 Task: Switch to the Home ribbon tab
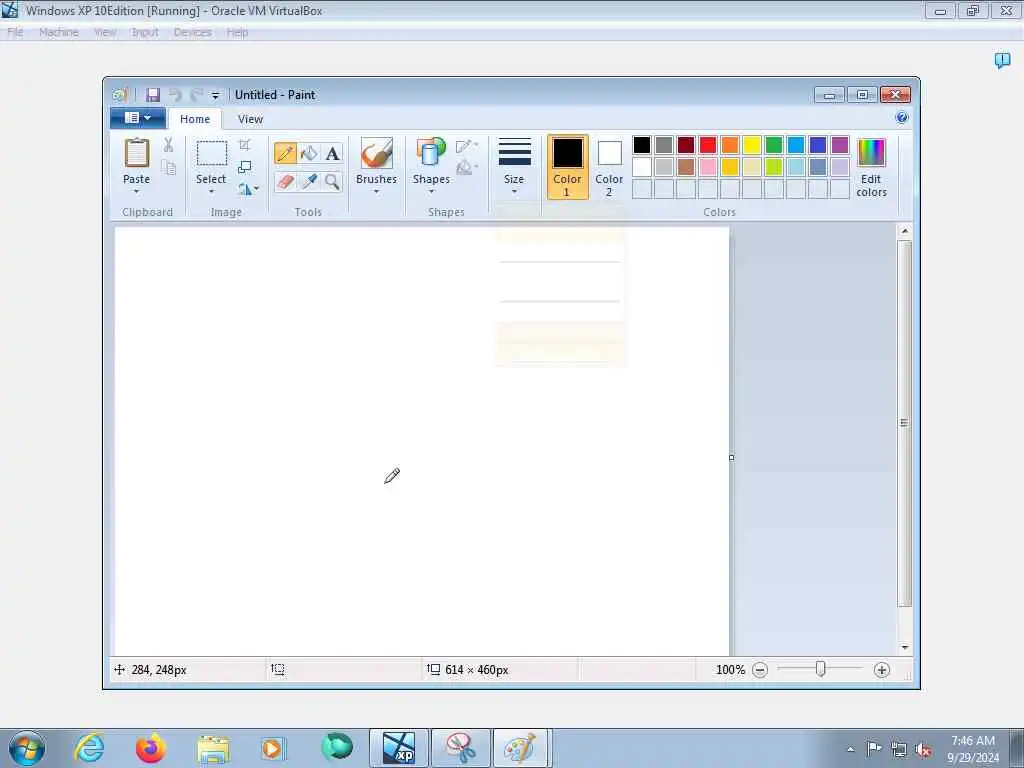pos(195,119)
